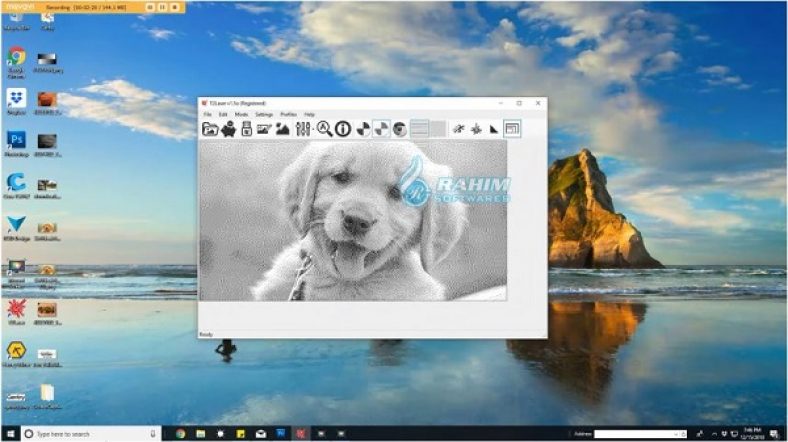Select the orange pumpkin image file on desktop

pyautogui.click(x=47, y=104)
